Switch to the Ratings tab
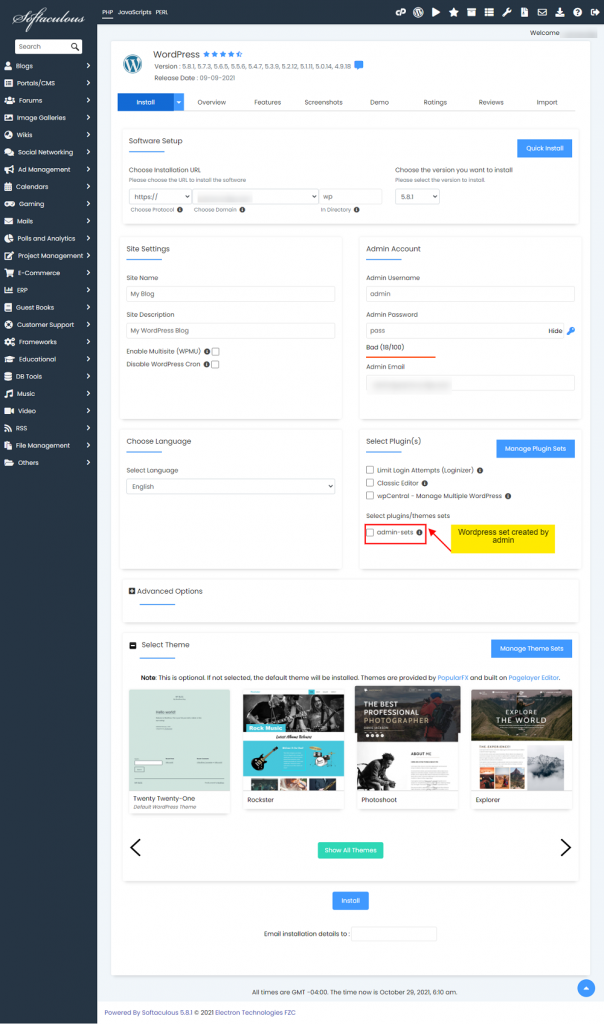Image resolution: width=604 pixels, height=1024 pixels. [435, 103]
